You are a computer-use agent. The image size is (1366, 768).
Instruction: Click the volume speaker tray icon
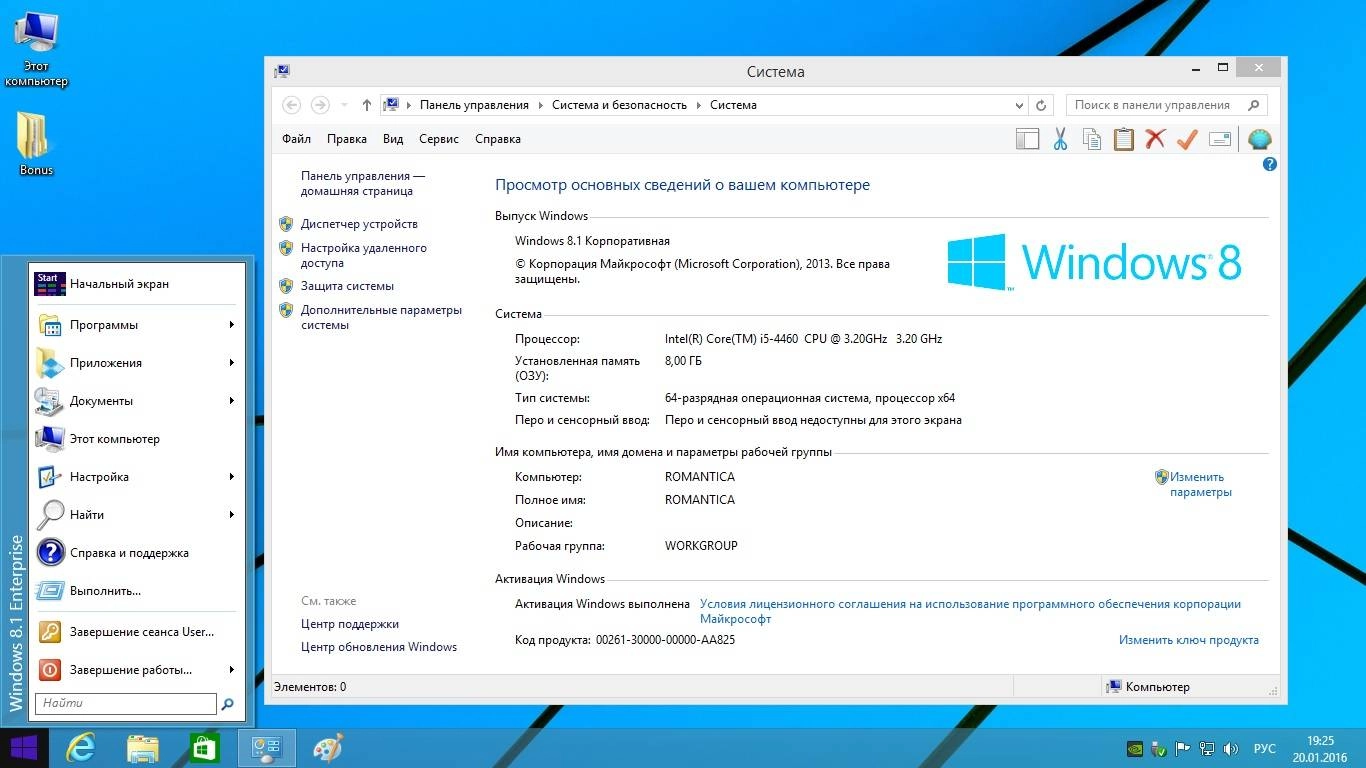coord(1231,748)
